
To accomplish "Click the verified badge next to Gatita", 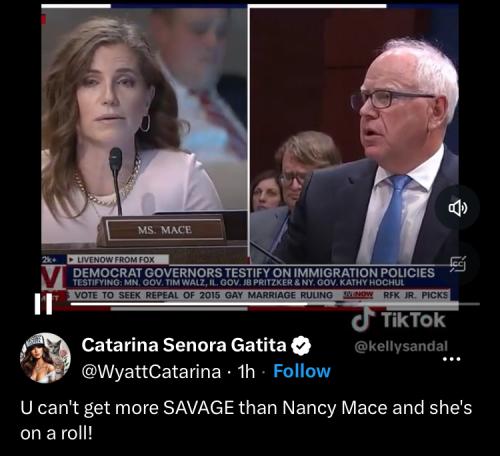I will 301,346.
